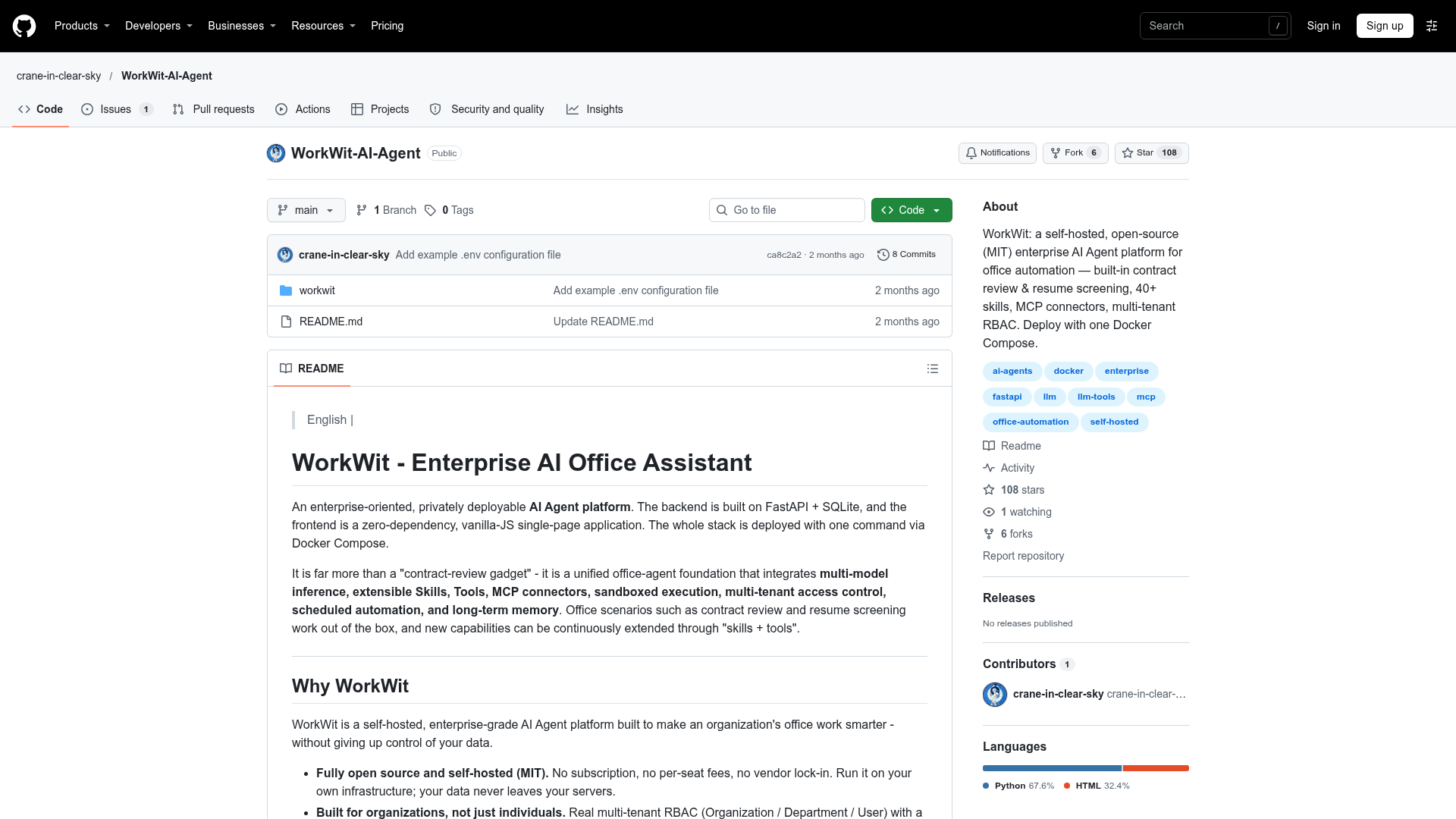The width and height of the screenshot is (1456, 819).
Task: Star the repository with Star button
Action: 1151,153
